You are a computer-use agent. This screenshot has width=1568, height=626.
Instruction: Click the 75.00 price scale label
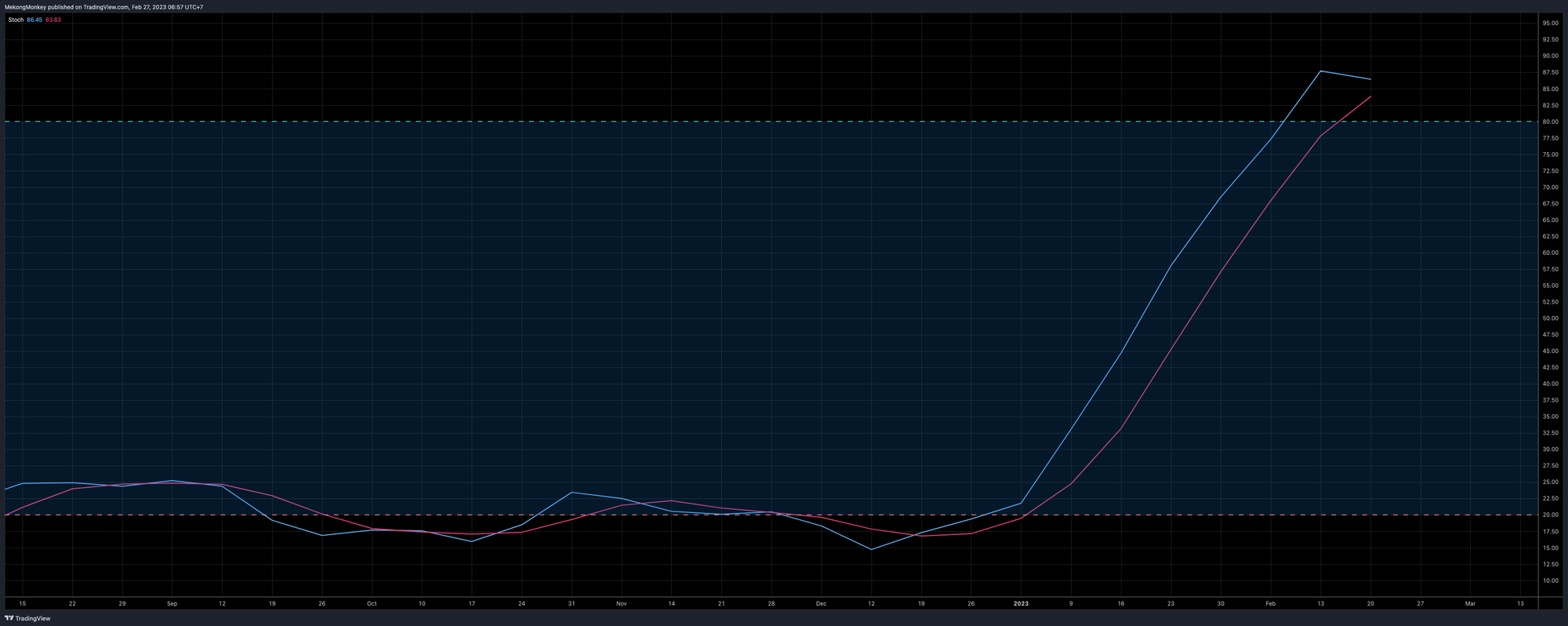pos(1550,155)
